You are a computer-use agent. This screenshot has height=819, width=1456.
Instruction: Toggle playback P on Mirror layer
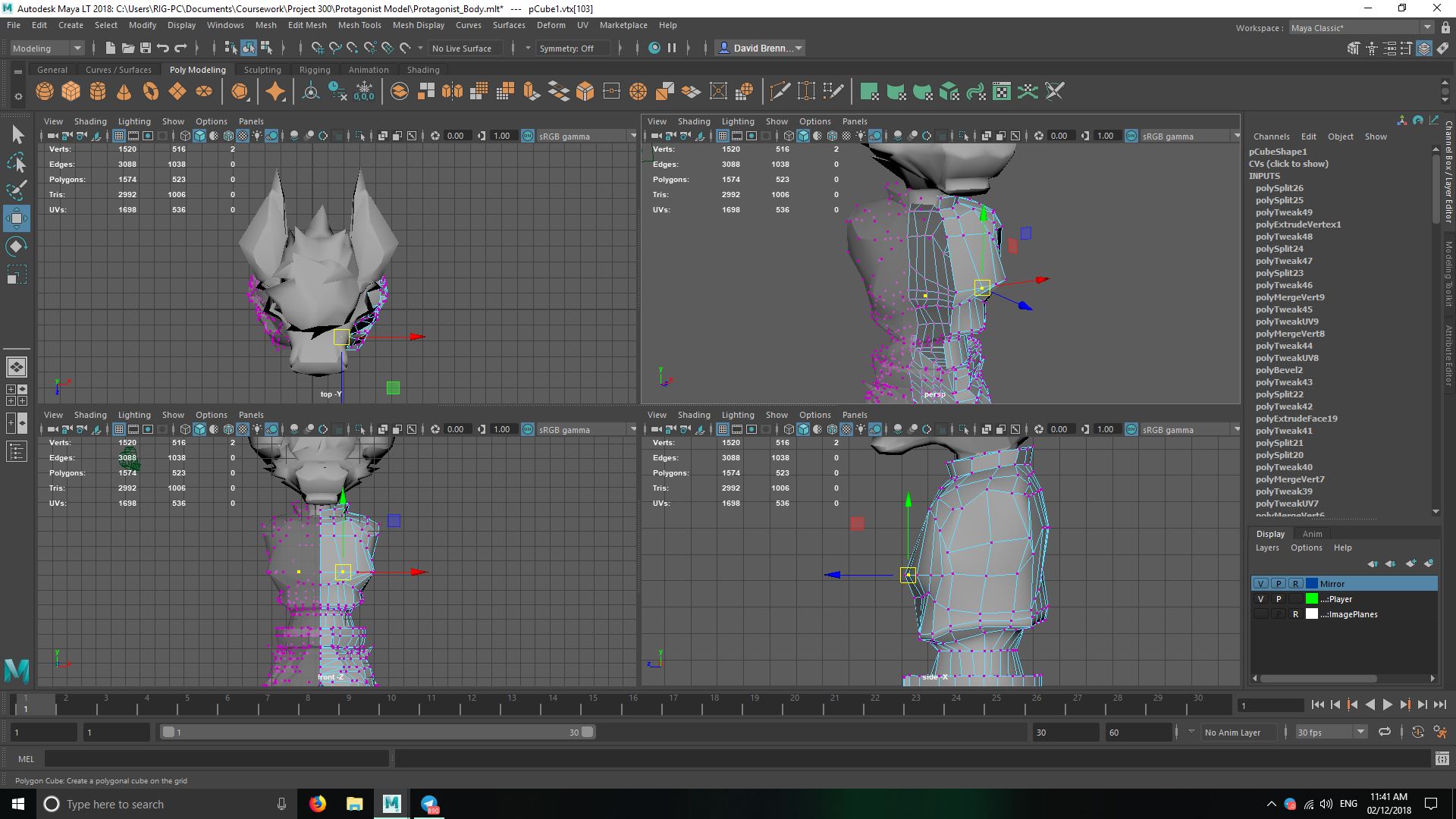[x=1278, y=583]
